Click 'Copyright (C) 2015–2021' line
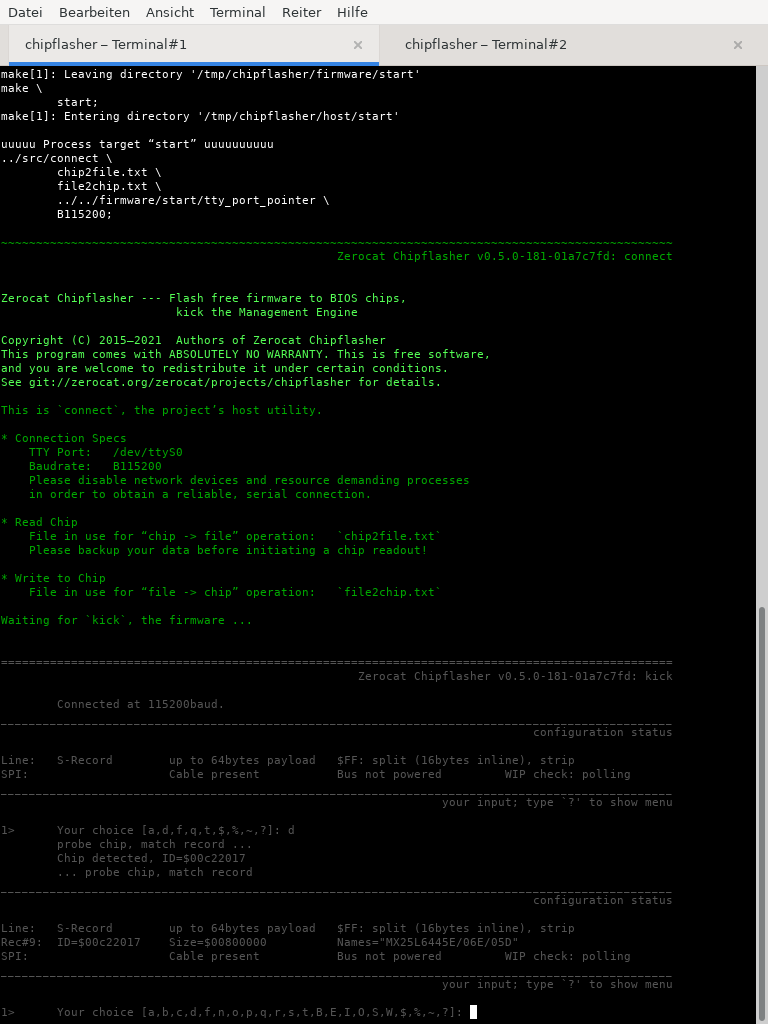 (x=193, y=340)
